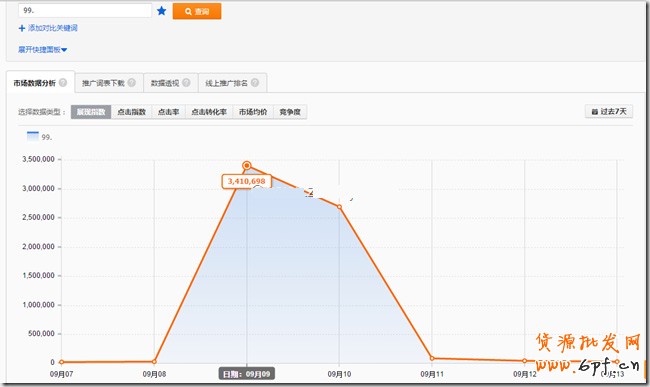The height and width of the screenshot is (387, 650).
Task: Click the 添加对比关键词 link
Action: (x=53, y=28)
